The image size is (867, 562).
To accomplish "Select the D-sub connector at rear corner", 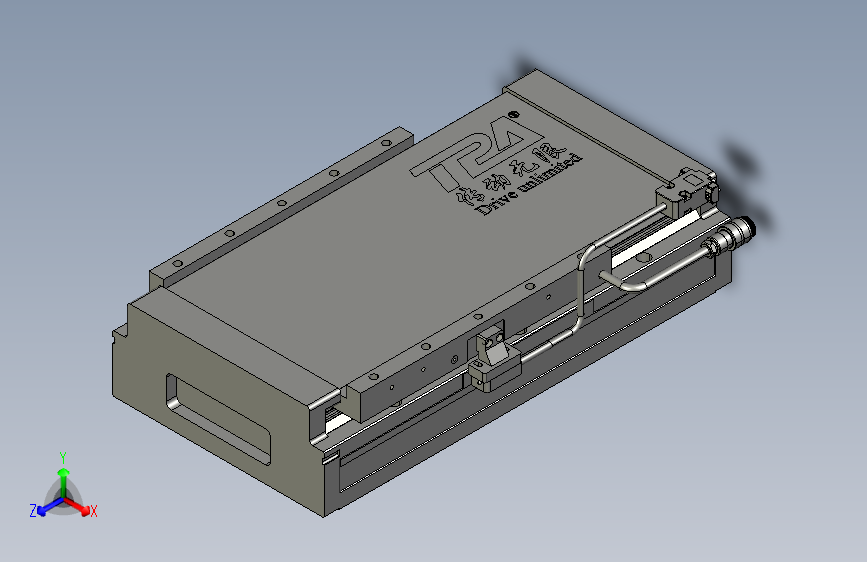I will click(688, 192).
